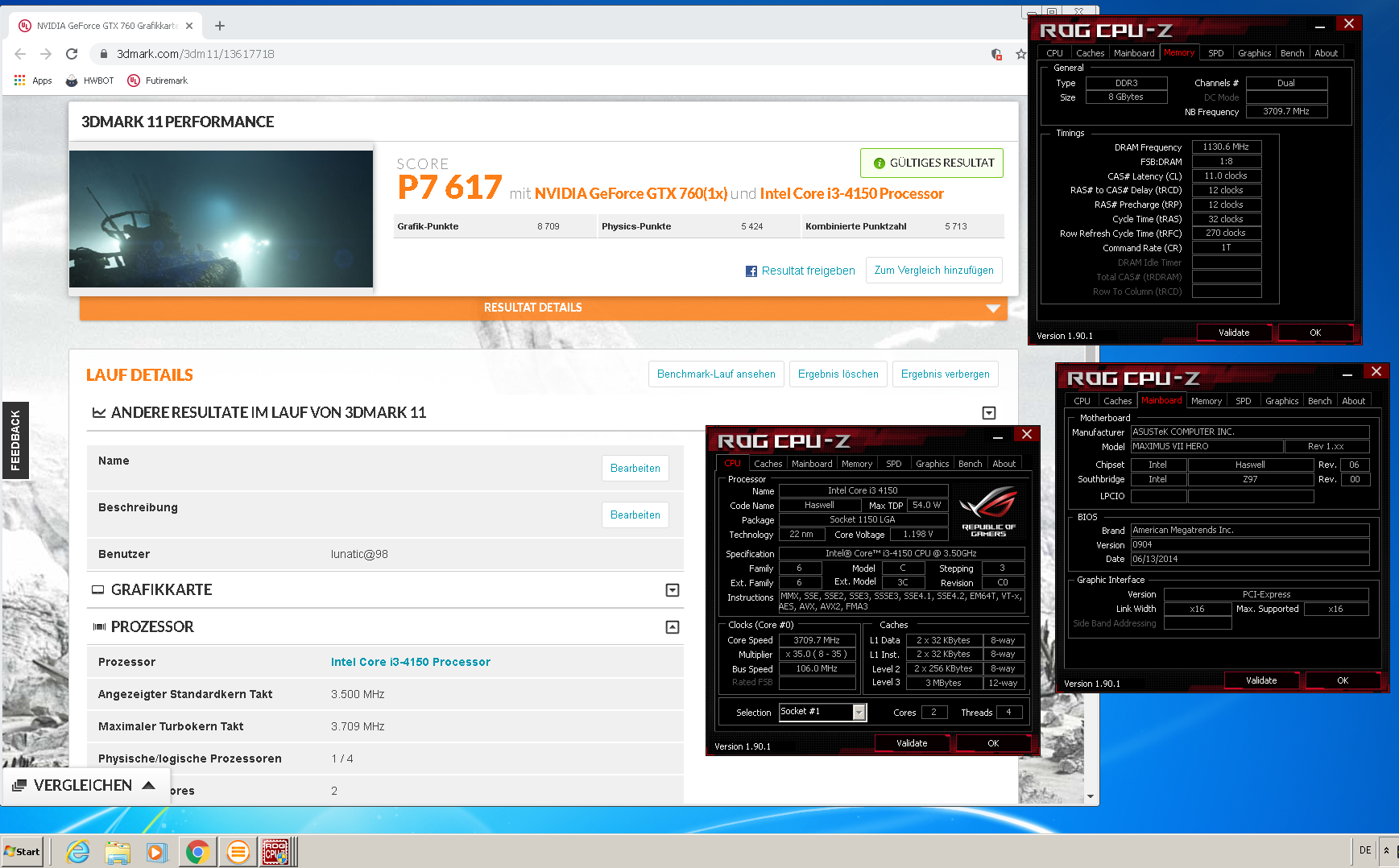
Task: Expand the VERGLEICHEN panel
Action: click(x=85, y=785)
